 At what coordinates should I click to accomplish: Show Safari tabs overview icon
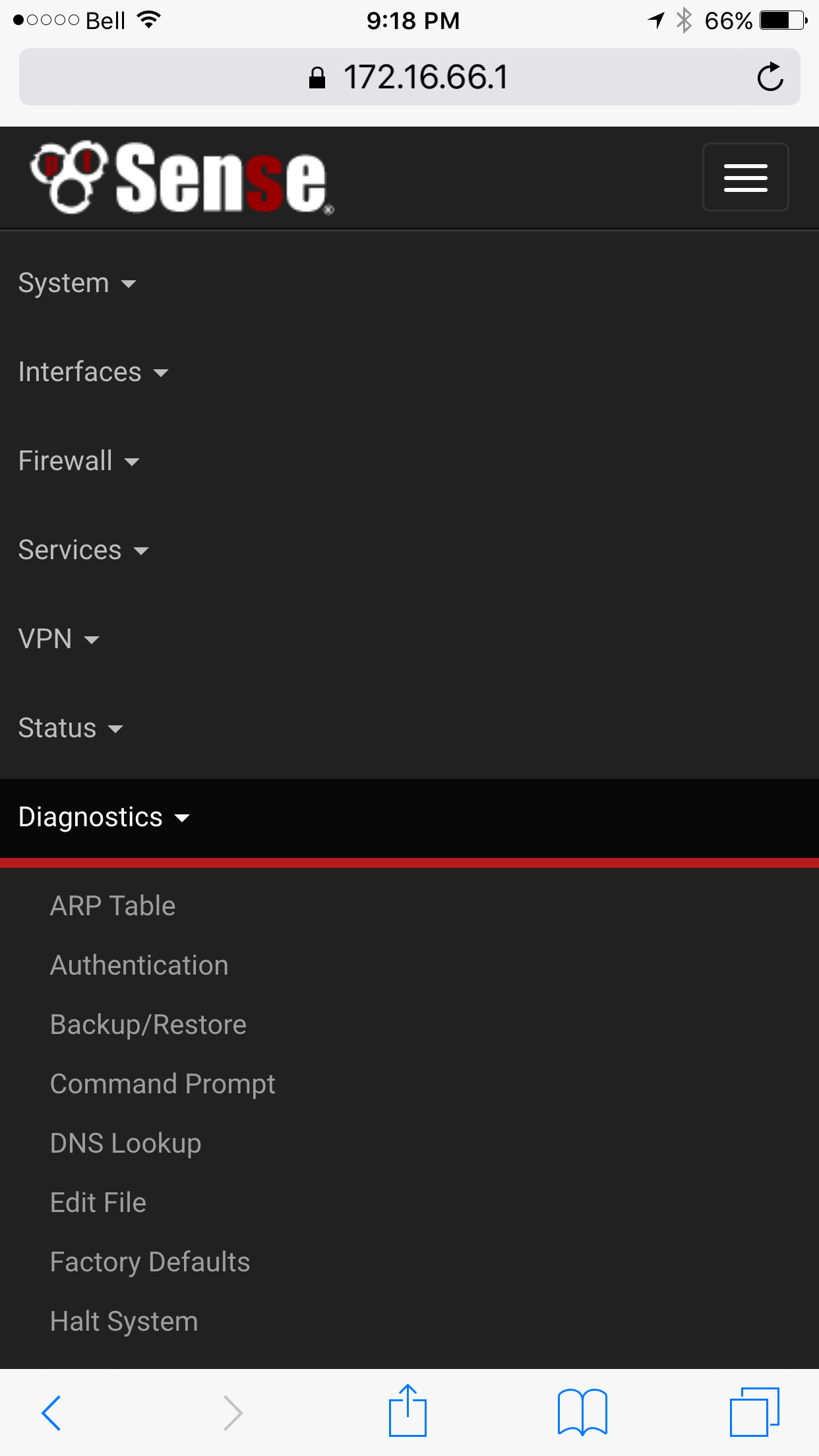[754, 1412]
